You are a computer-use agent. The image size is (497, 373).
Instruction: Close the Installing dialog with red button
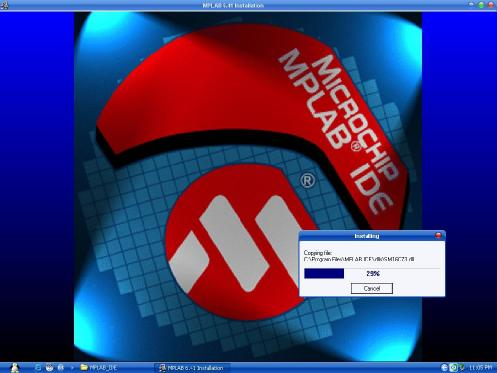[438, 236]
